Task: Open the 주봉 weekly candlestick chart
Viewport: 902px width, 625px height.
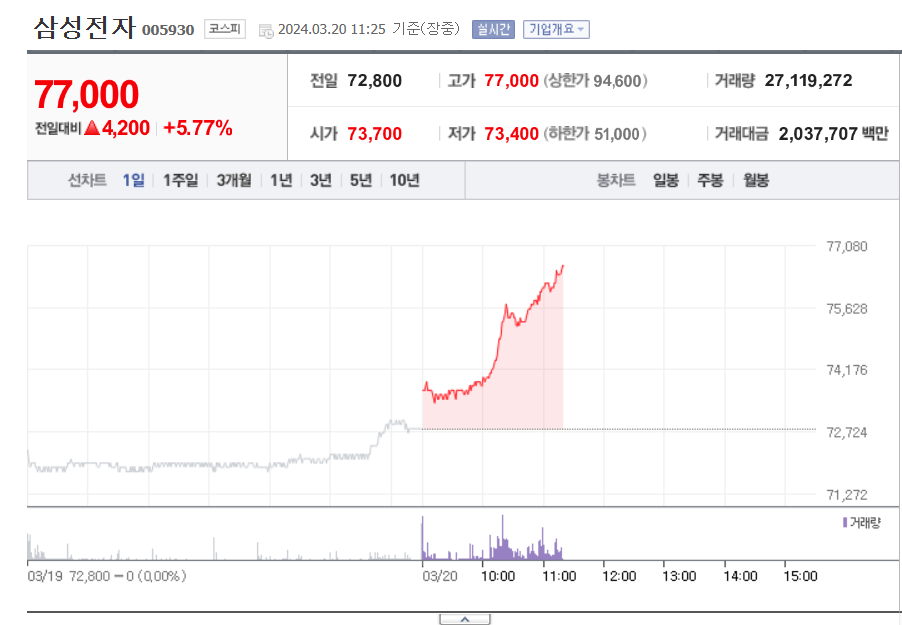Action: click(710, 180)
